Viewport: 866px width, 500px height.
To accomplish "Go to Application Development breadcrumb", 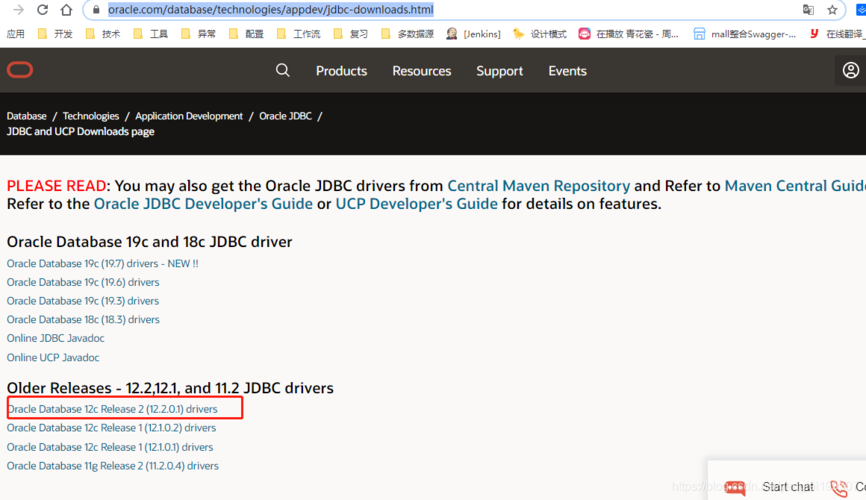I will coord(189,116).
